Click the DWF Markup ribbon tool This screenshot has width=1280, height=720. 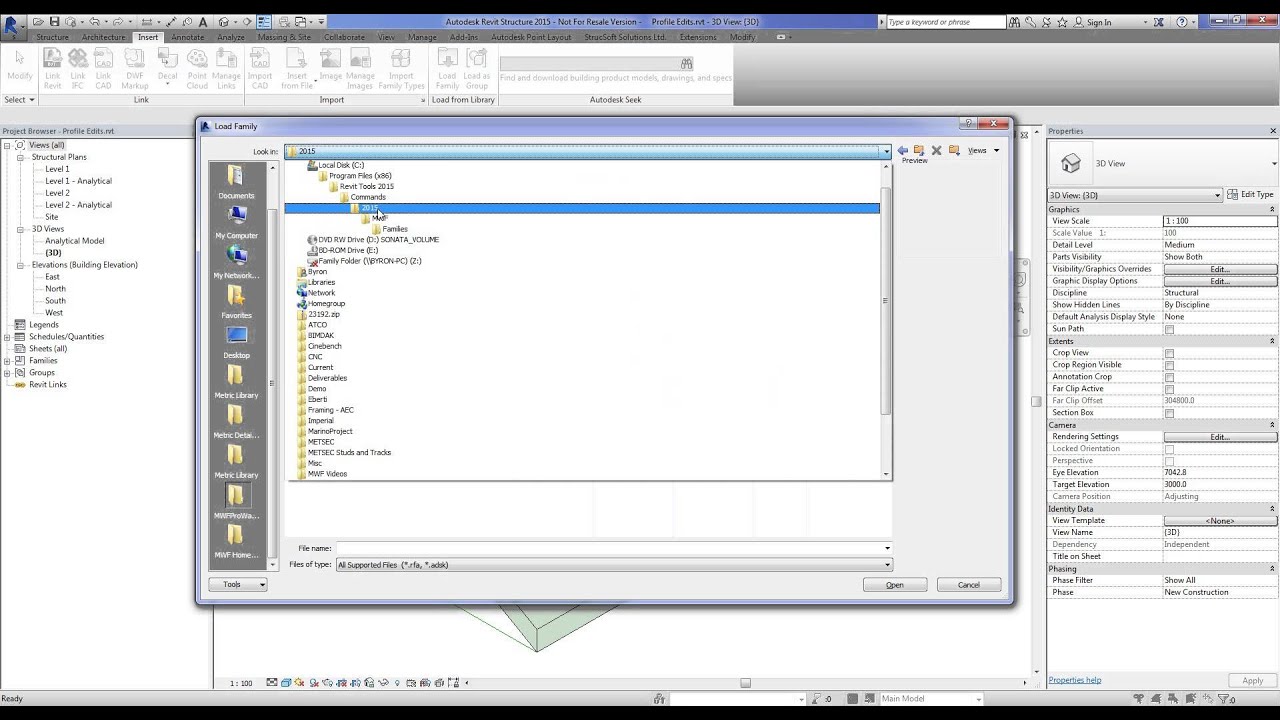point(135,68)
